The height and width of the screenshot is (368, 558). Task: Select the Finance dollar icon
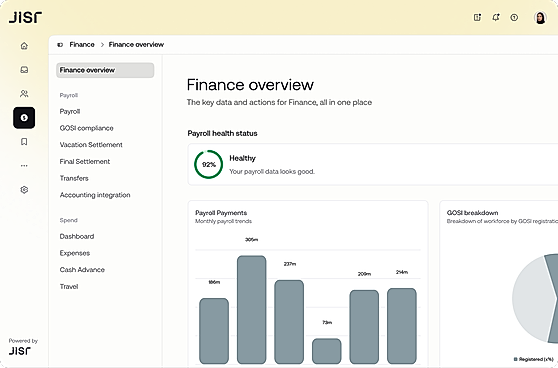(x=24, y=117)
